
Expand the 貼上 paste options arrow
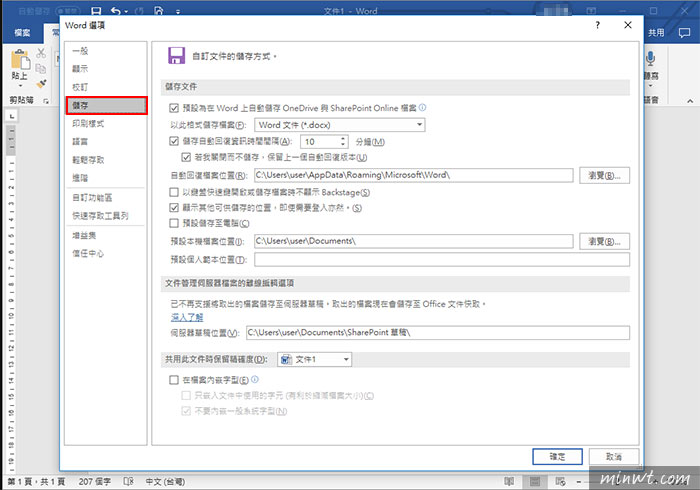tap(20, 86)
